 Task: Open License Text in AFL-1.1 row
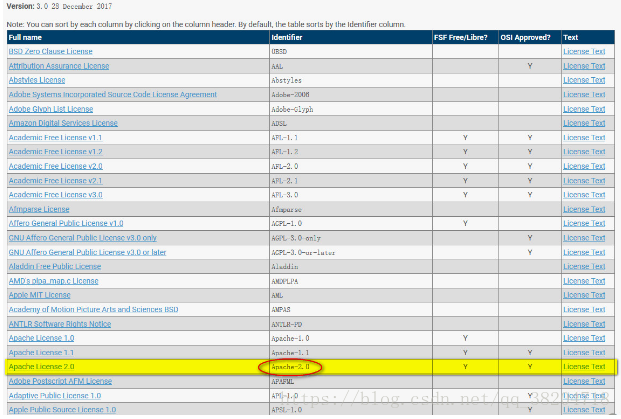pos(584,138)
